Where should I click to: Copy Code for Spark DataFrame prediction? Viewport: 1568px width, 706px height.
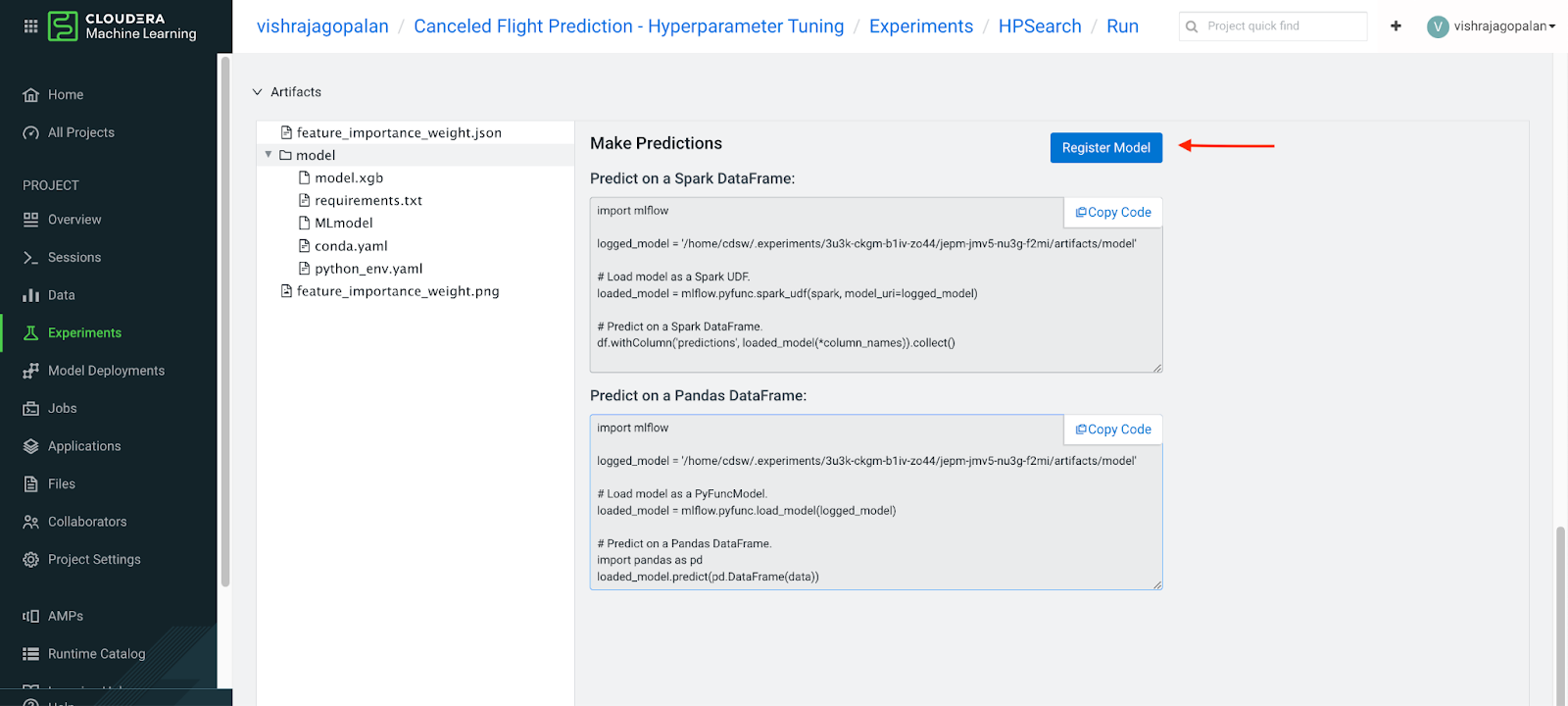[1113, 213]
